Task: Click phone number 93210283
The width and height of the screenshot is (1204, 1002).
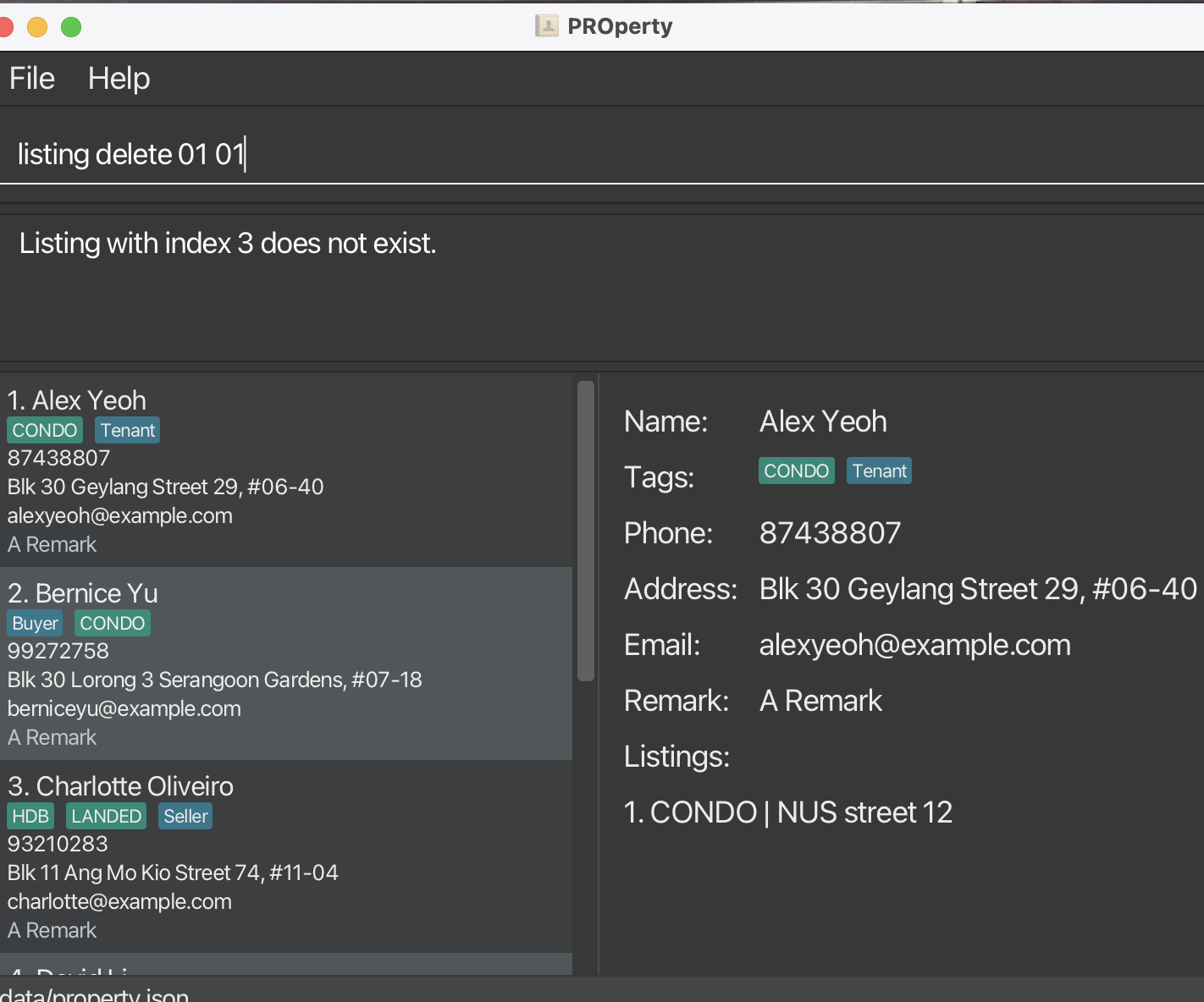Action: coord(58,844)
